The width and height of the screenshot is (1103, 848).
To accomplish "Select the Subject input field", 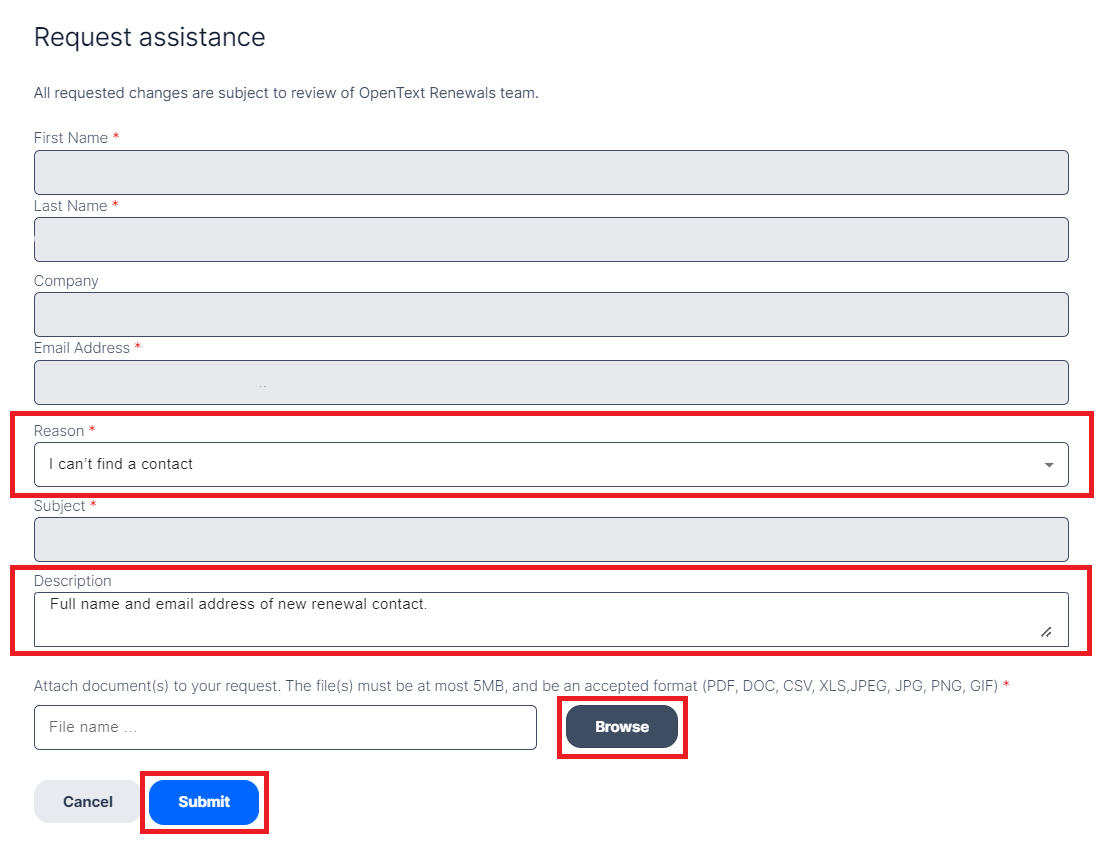I will tap(551, 539).
